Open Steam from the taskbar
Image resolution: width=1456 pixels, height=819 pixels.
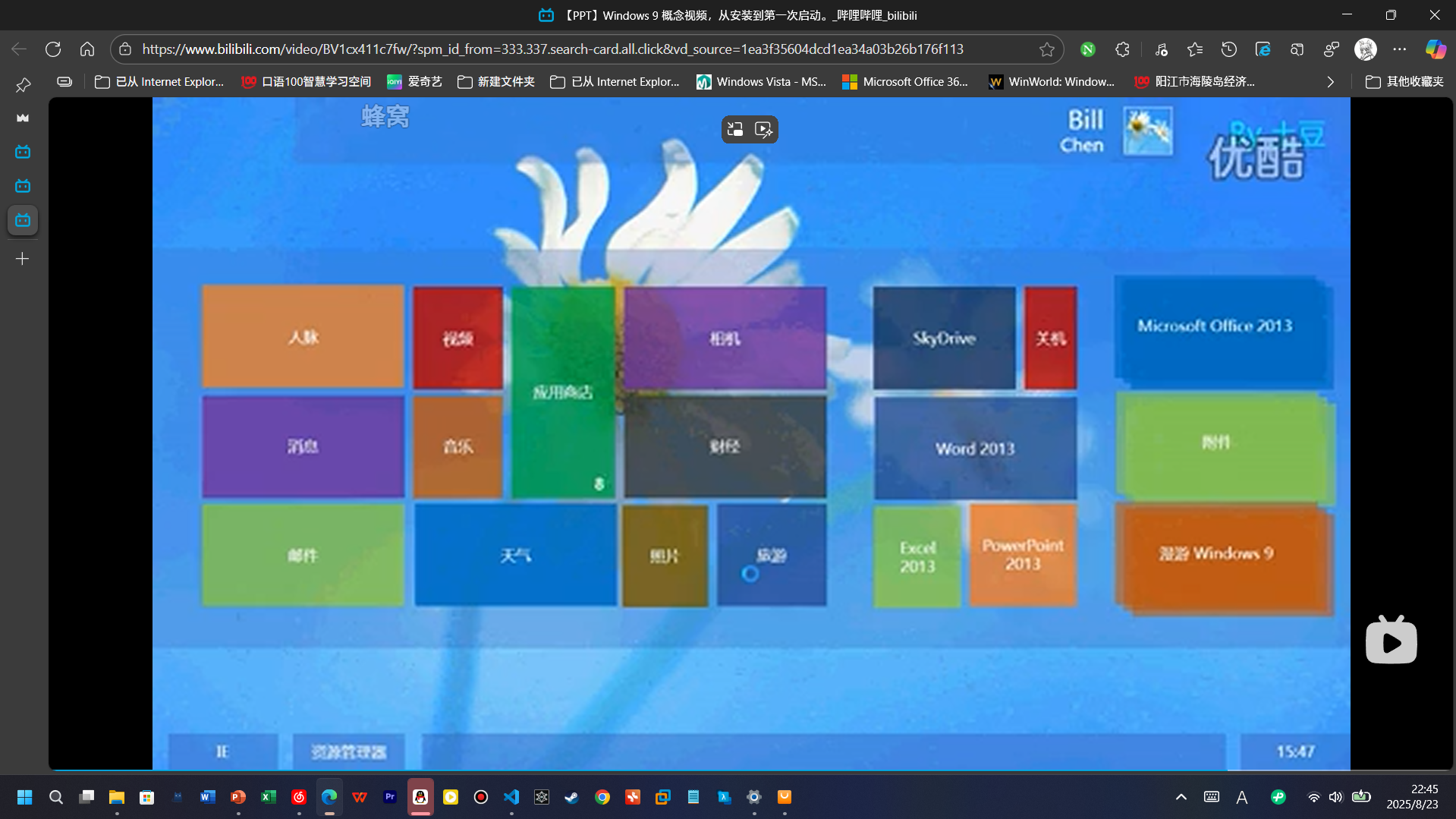pyautogui.click(x=571, y=797)
